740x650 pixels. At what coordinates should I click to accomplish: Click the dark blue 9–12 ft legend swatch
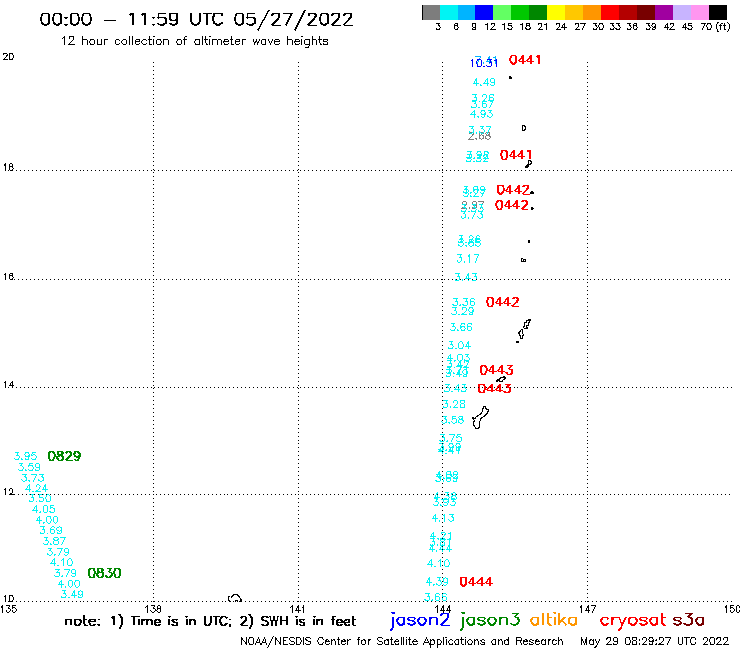pyautogui.click(x=484, y=12)
